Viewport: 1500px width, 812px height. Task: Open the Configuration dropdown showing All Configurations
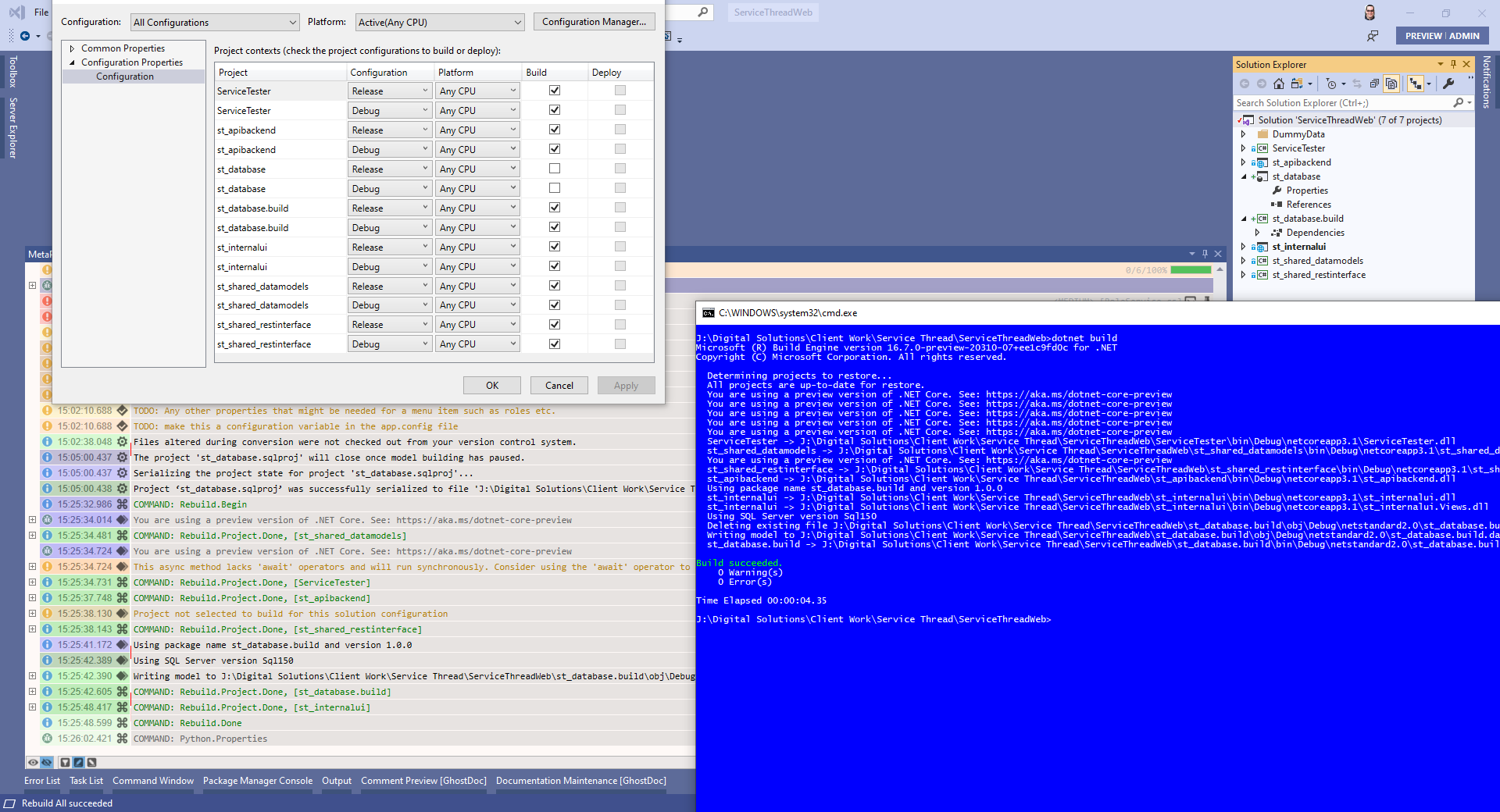(215, 22)
